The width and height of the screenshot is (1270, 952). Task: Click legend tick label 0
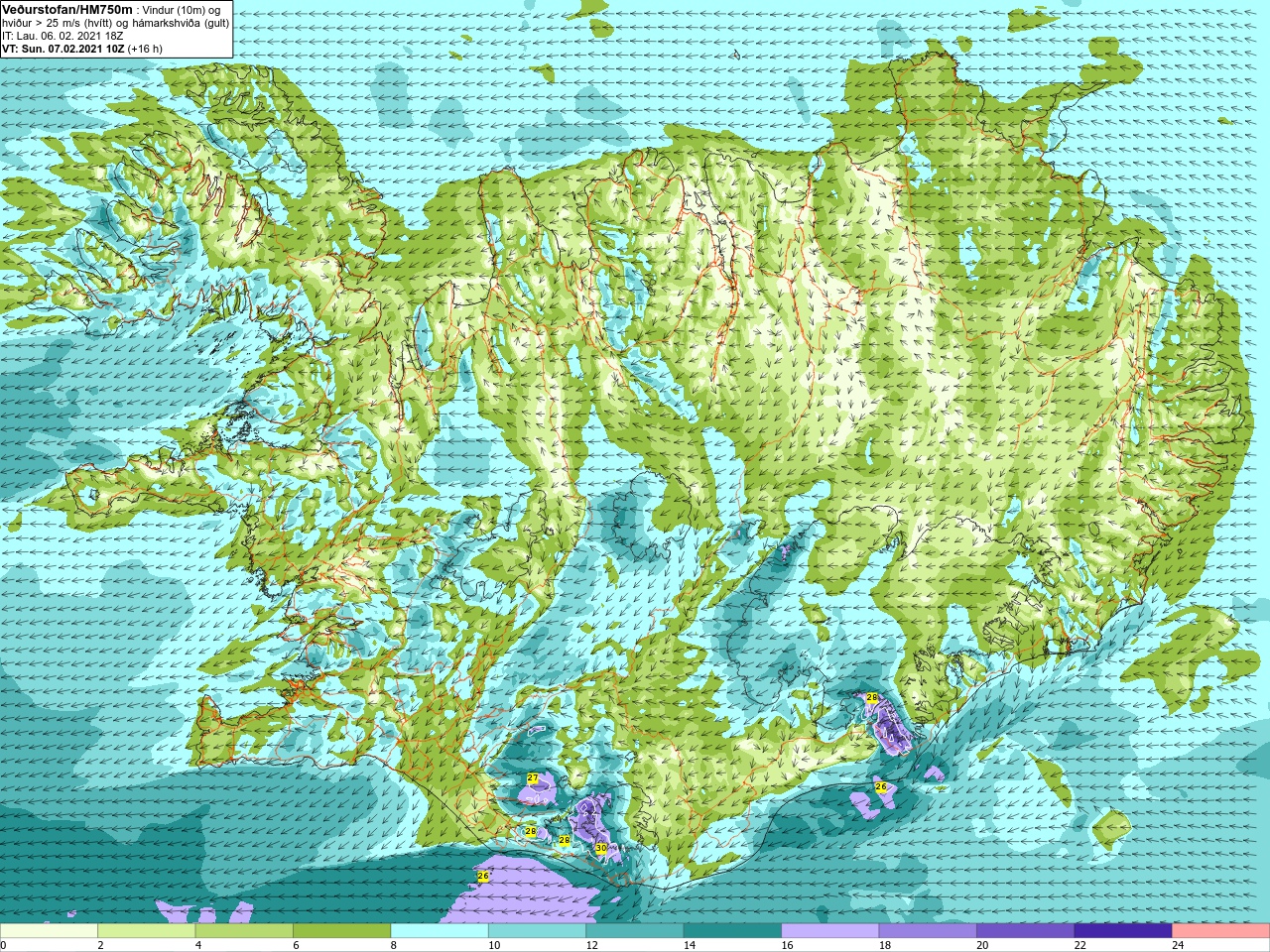coord(4,945)
